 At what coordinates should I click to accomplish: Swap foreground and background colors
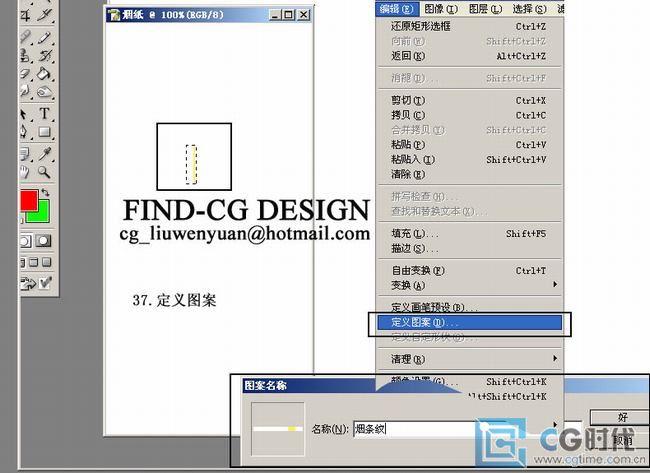pos(45,192)
